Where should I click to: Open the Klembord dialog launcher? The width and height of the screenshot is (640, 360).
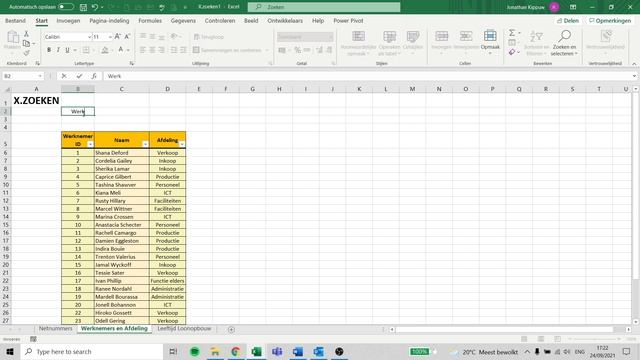(x=37, y=64)
